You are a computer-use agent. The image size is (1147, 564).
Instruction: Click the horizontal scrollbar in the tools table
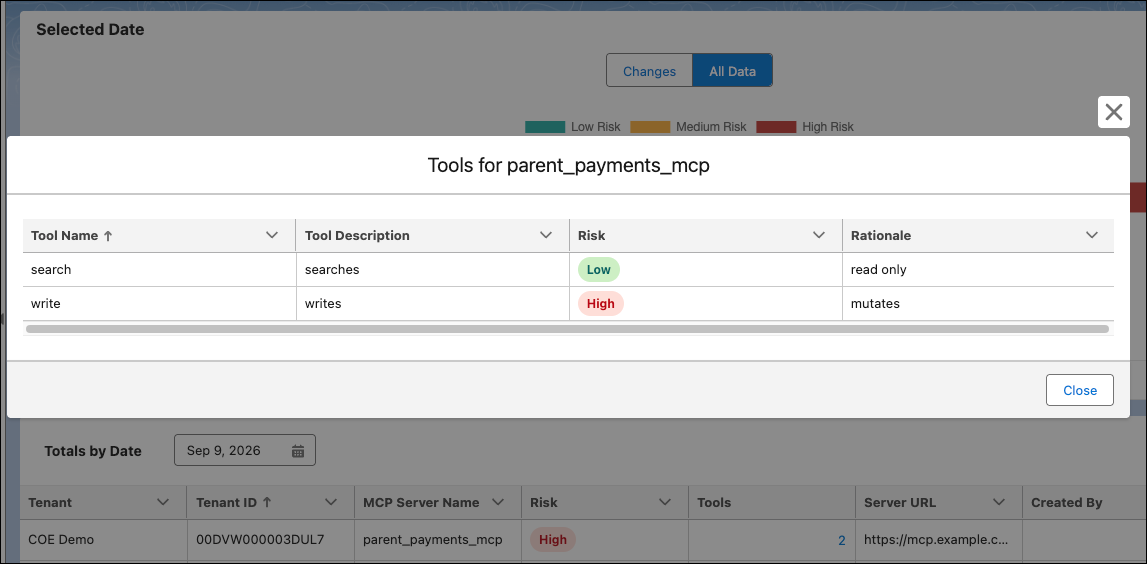[567, 329]
